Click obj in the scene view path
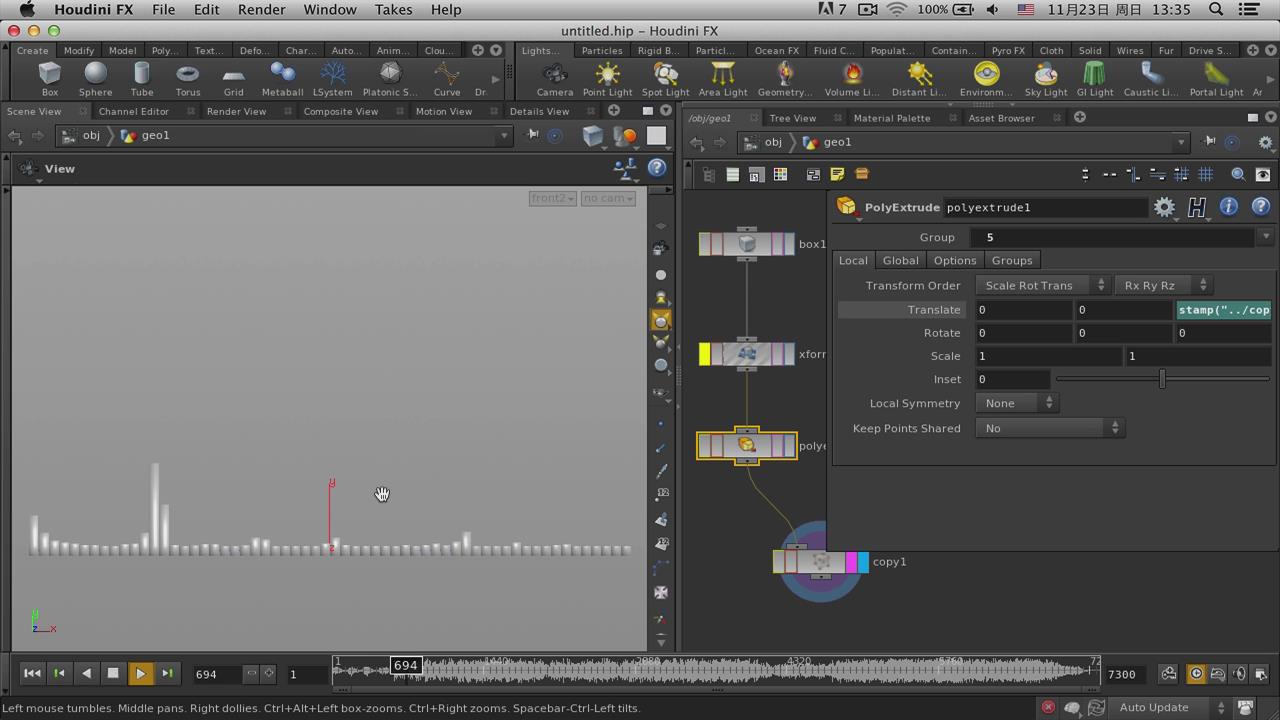The height and width of the screenshot is (720, 1280). coord(91,136)
